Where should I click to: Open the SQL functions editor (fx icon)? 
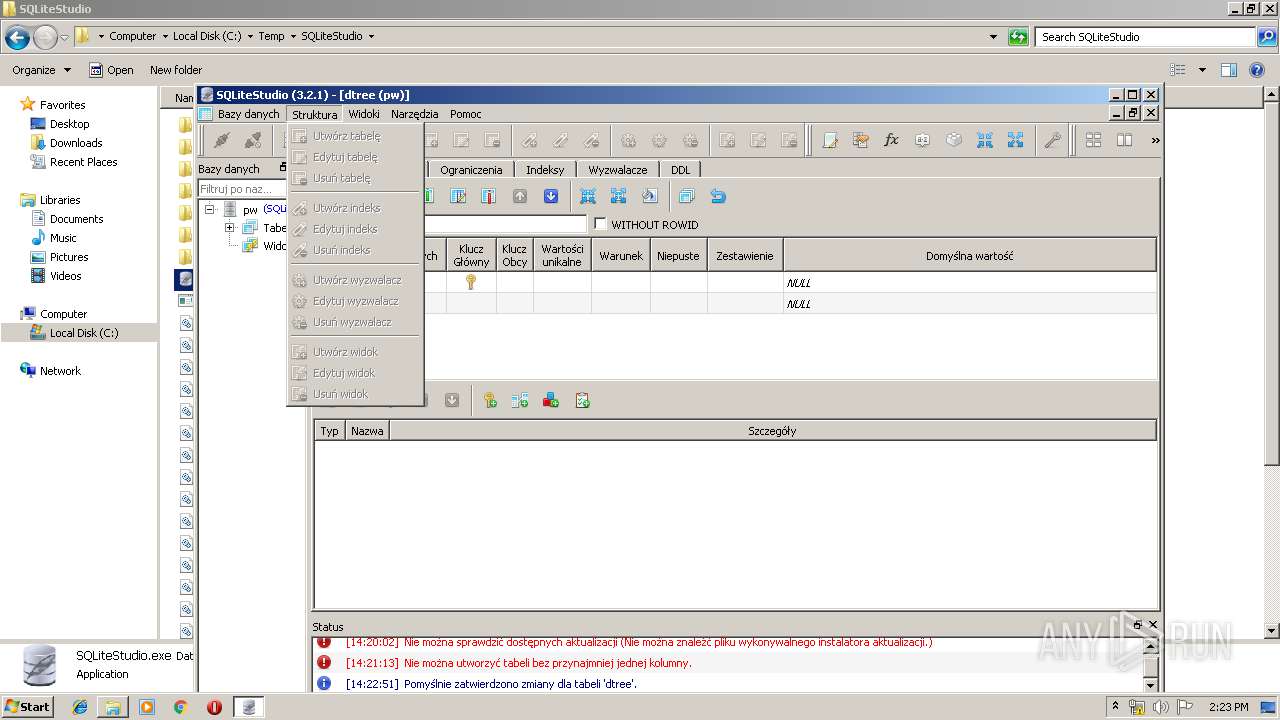click(x=891, y=141)
